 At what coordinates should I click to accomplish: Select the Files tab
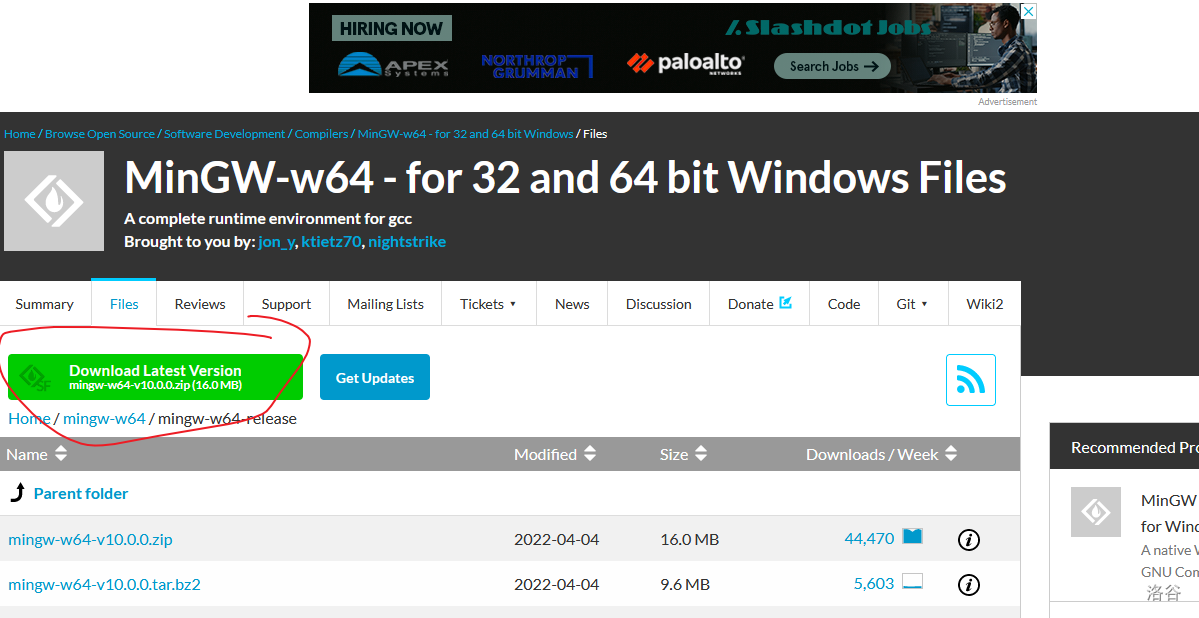pos(124,304)
